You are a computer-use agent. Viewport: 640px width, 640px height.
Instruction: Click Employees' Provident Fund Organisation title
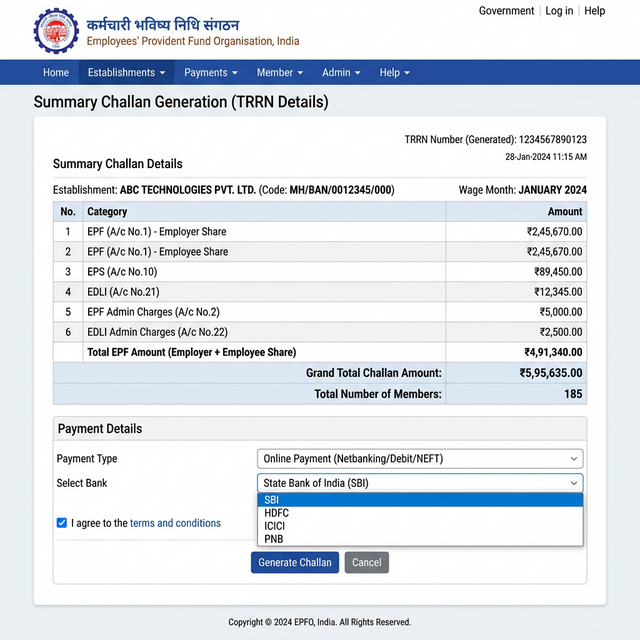[x=193, y=41]
